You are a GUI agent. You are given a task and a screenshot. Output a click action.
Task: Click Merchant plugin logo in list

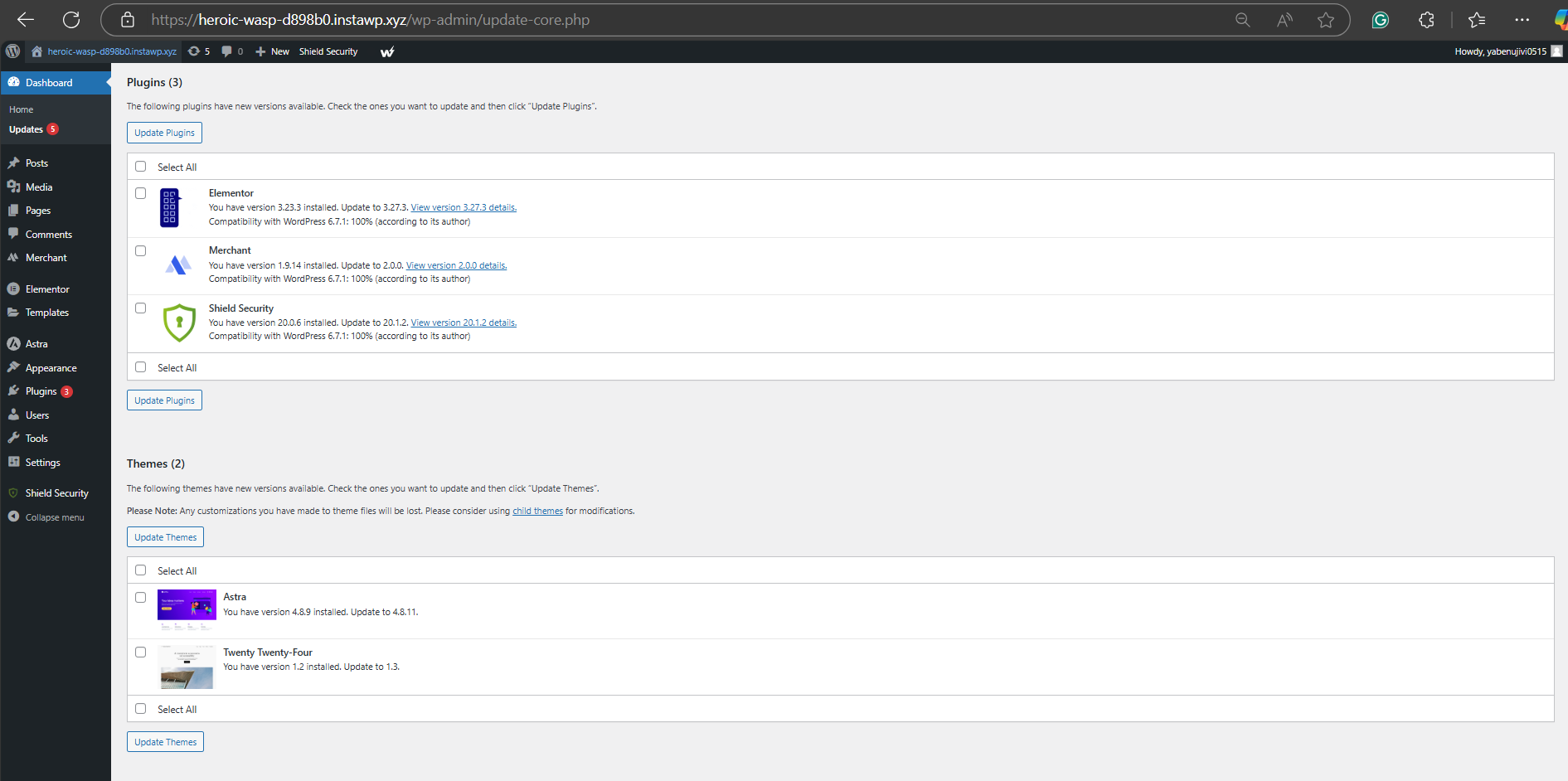point(178,265)
